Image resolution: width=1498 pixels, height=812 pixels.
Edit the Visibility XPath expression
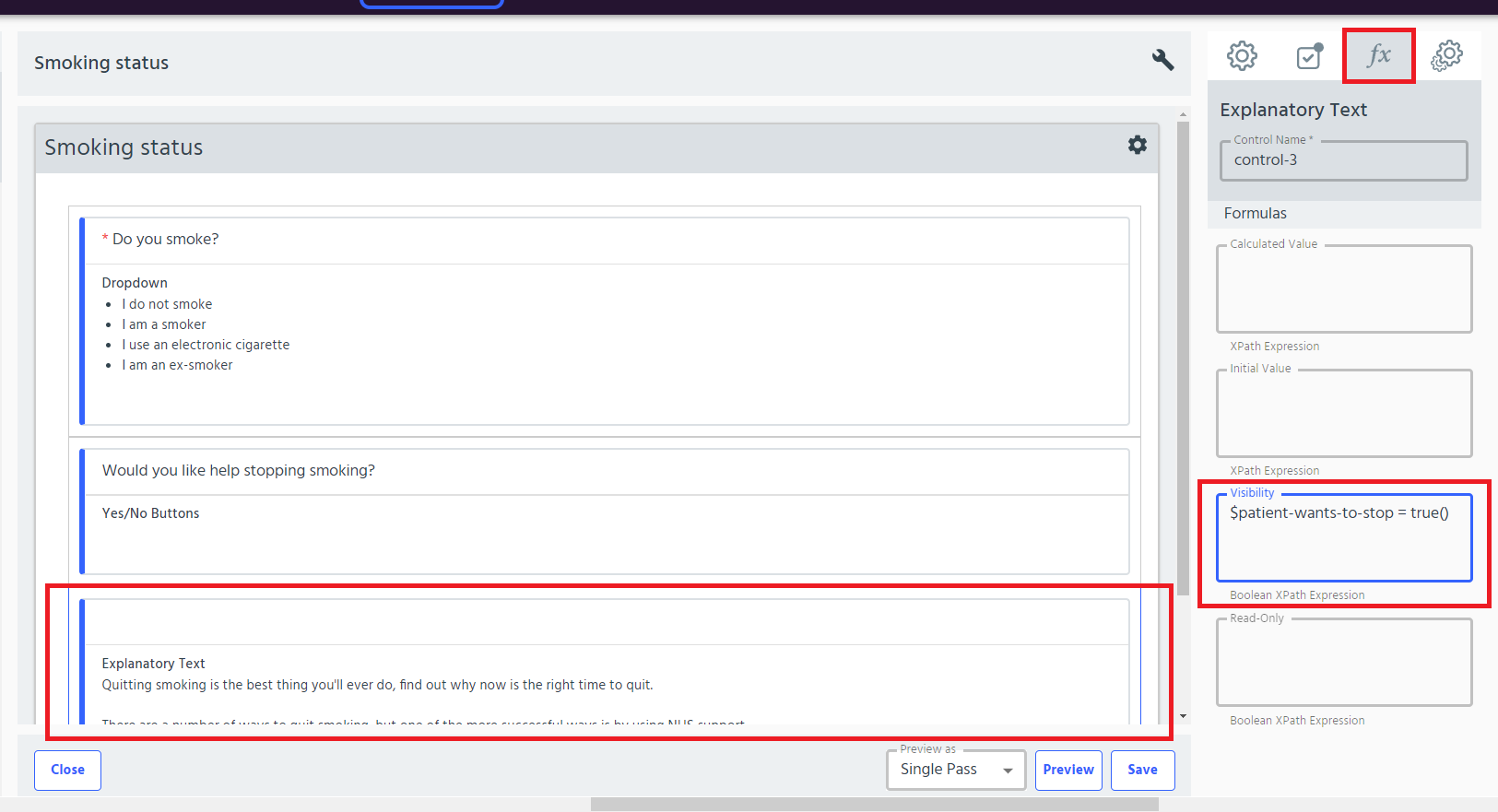coord(1344,537)
